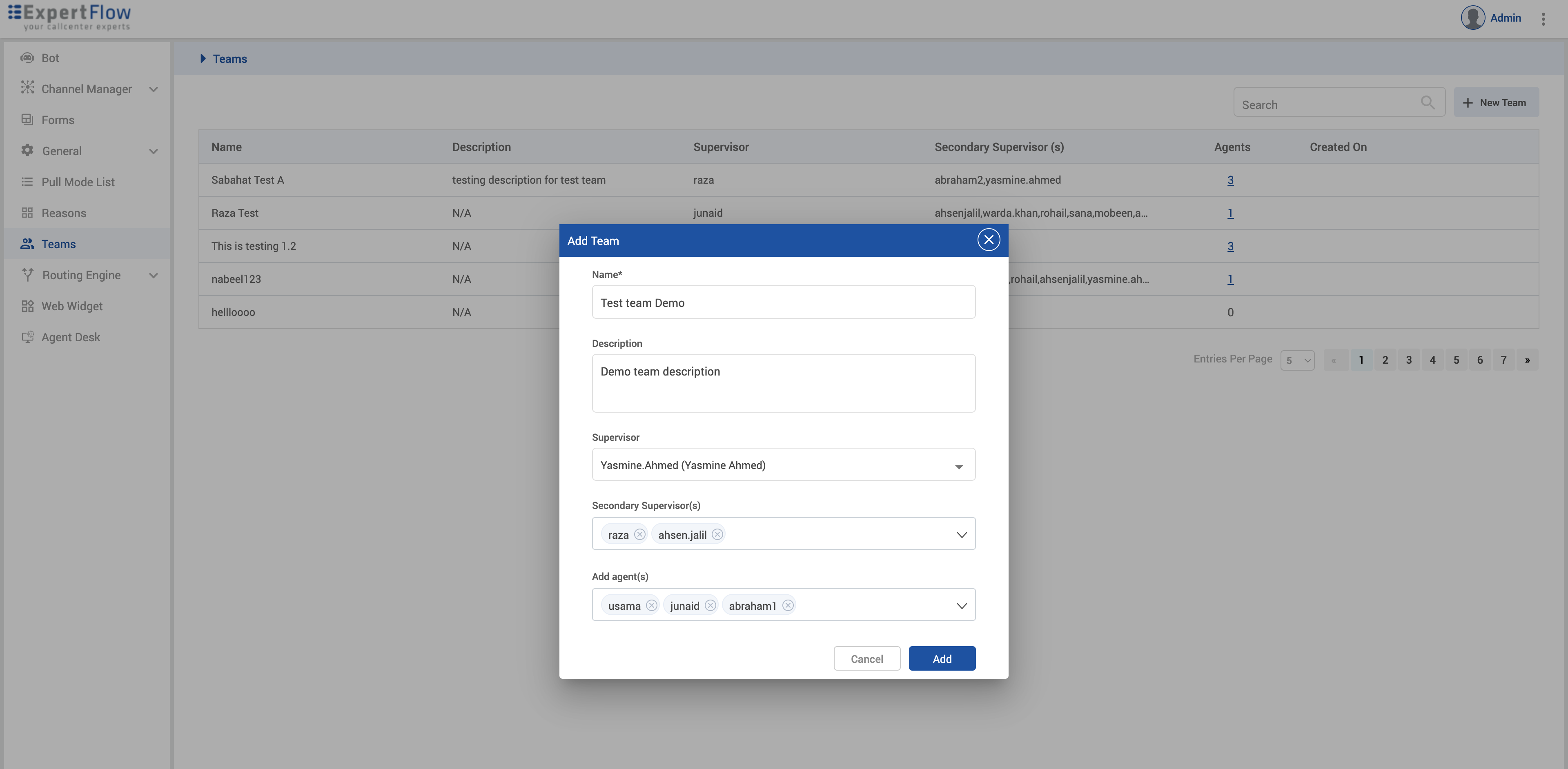Close the Add Team dialog
This screenshot has width=1568, height=769.
point(989,240)
